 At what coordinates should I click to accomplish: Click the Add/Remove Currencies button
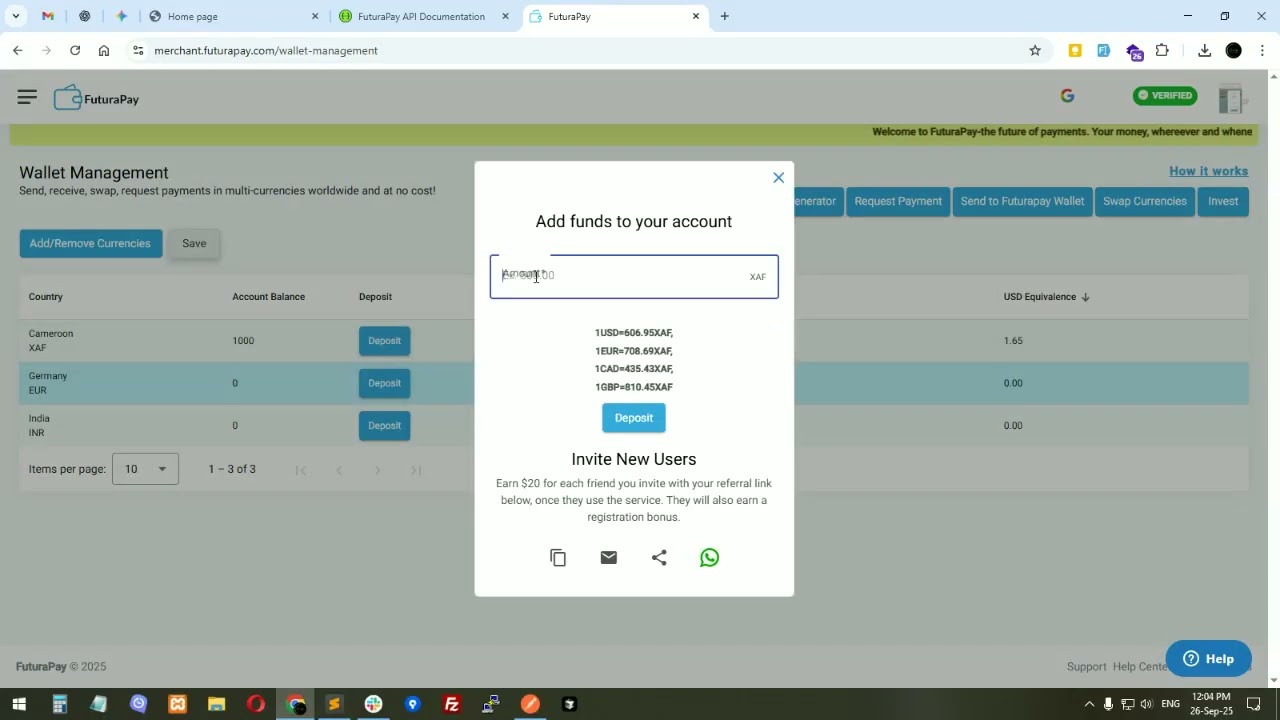[x=91, y=243]
